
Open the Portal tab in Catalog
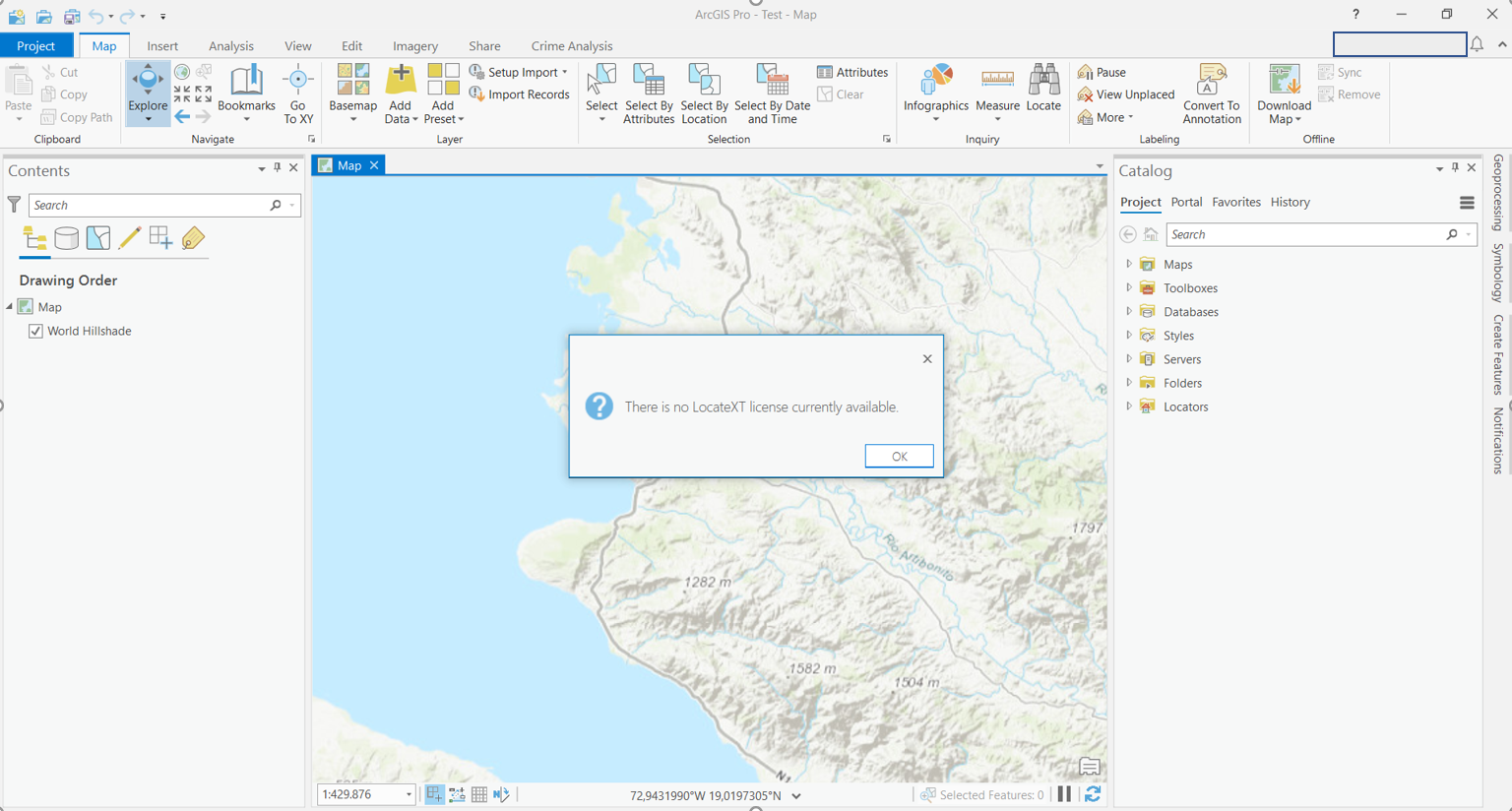pos(1186,202)
